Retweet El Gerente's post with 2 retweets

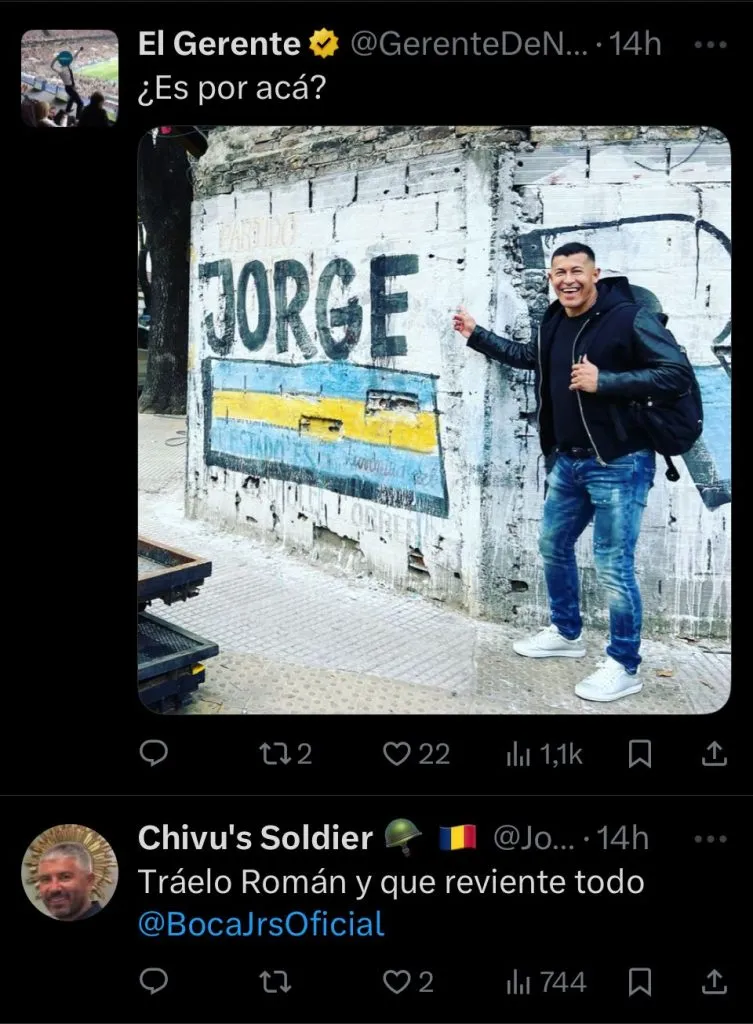(x=285, y=754)
